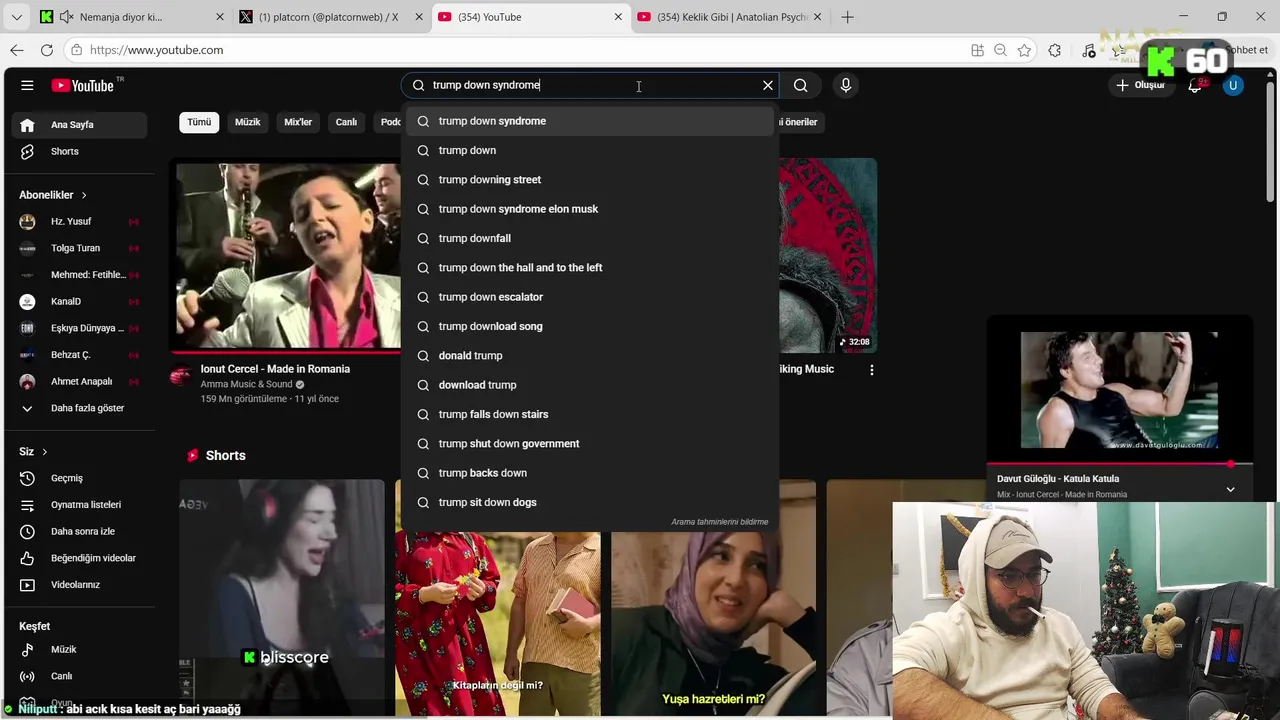This screenshot has width=1280, height=720.
Task: Select the Tümü filter chip
Action: 199,122
